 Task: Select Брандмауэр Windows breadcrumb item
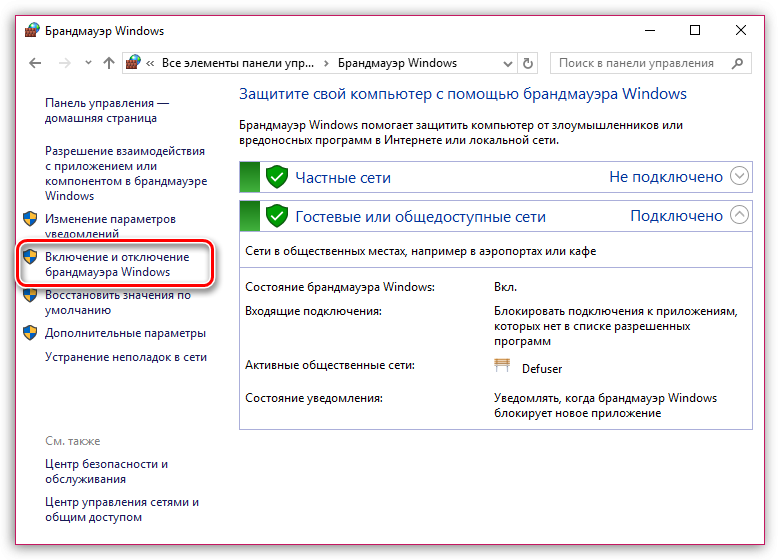pos(397,63)
